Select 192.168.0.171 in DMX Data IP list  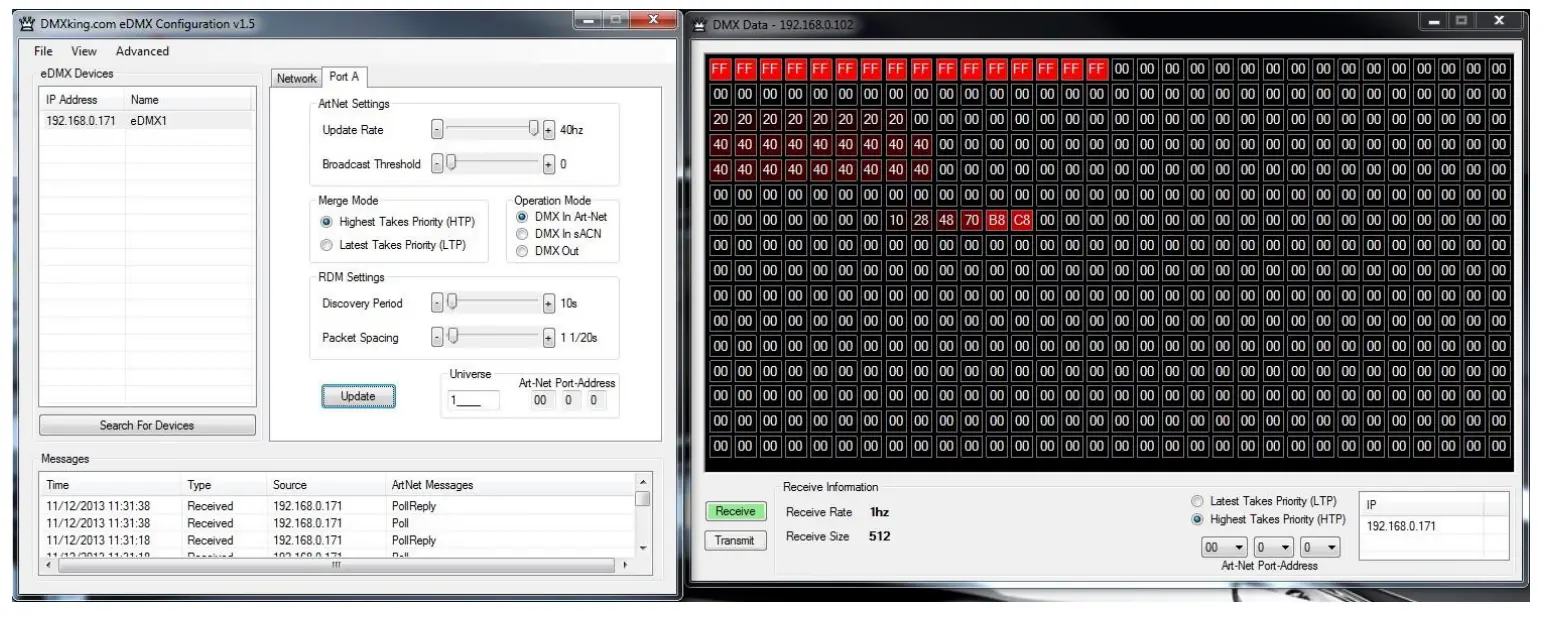(1433, 526)
